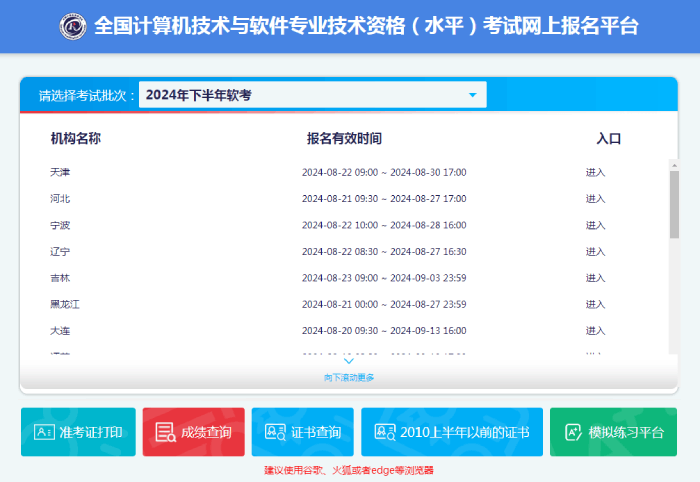Image resolution: width=700 pixels, height=482 pixels.
Task: Select the 宁波 organization name
Action: coord(60,225)
